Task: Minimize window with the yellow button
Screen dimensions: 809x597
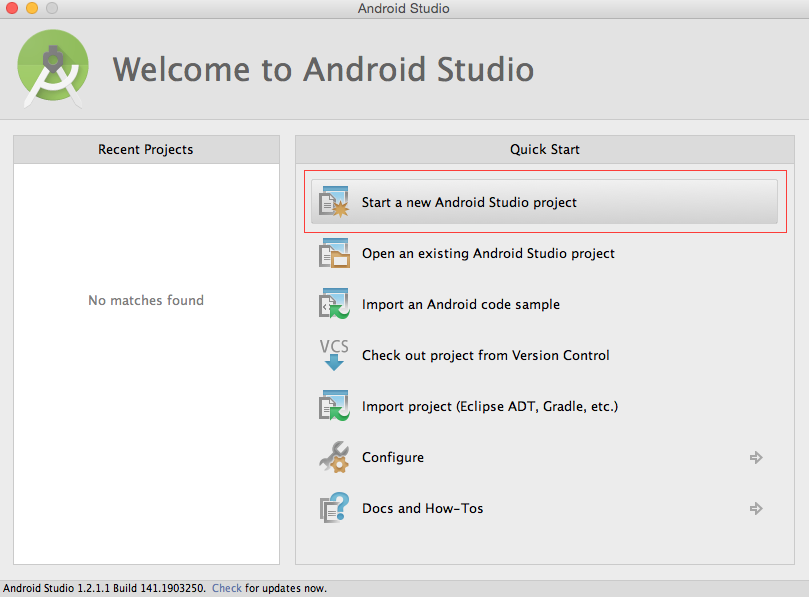Action: pos(32,8)
